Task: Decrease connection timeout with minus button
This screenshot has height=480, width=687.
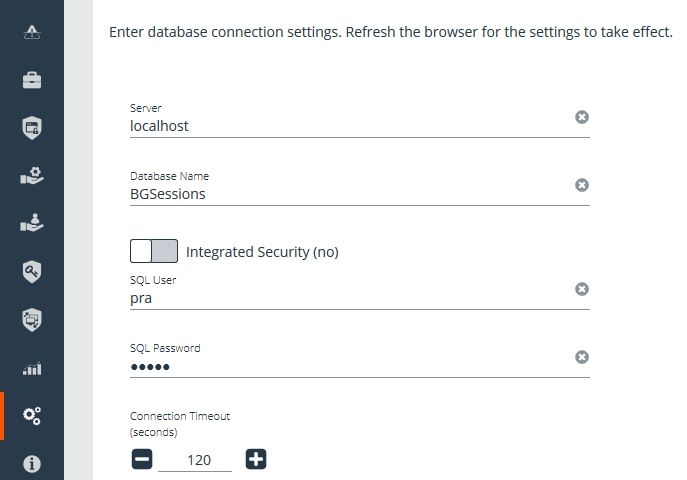Action: point(142,459)
